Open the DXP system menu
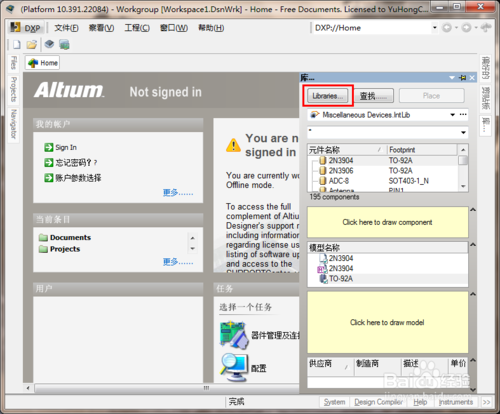 25,28
